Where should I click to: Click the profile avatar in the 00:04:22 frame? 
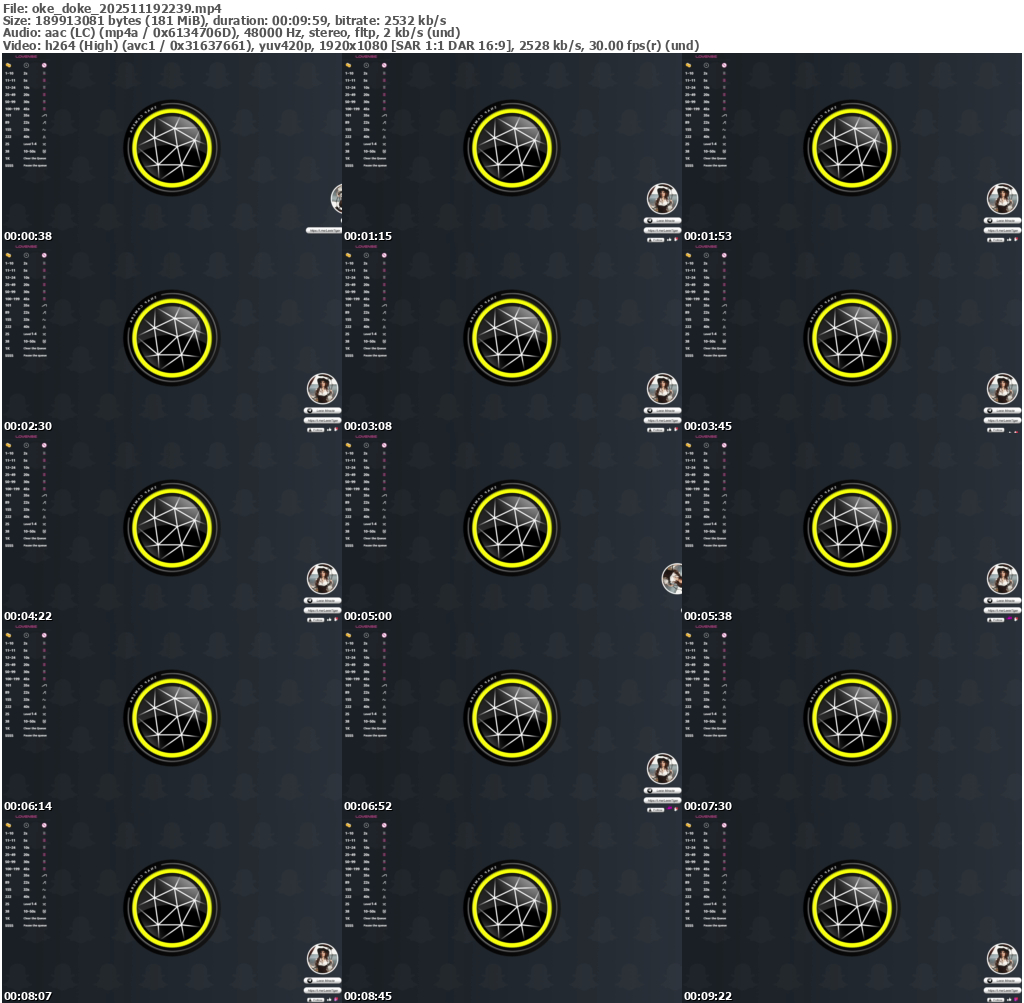coord(322,579)
